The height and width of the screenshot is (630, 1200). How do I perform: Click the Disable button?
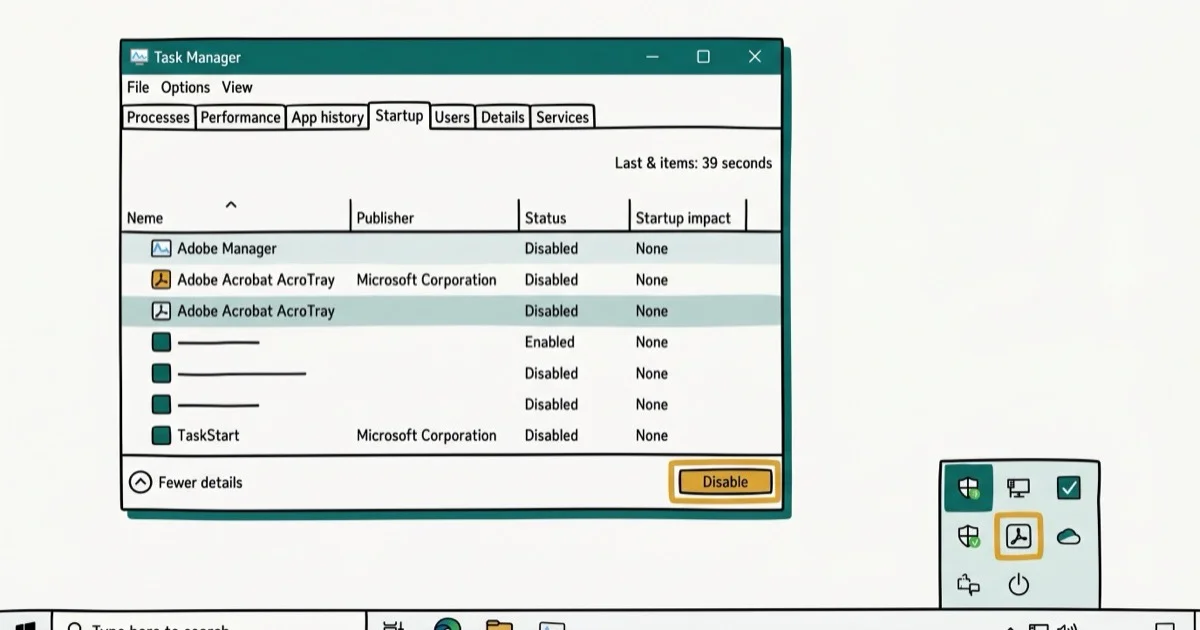(725, 482)
